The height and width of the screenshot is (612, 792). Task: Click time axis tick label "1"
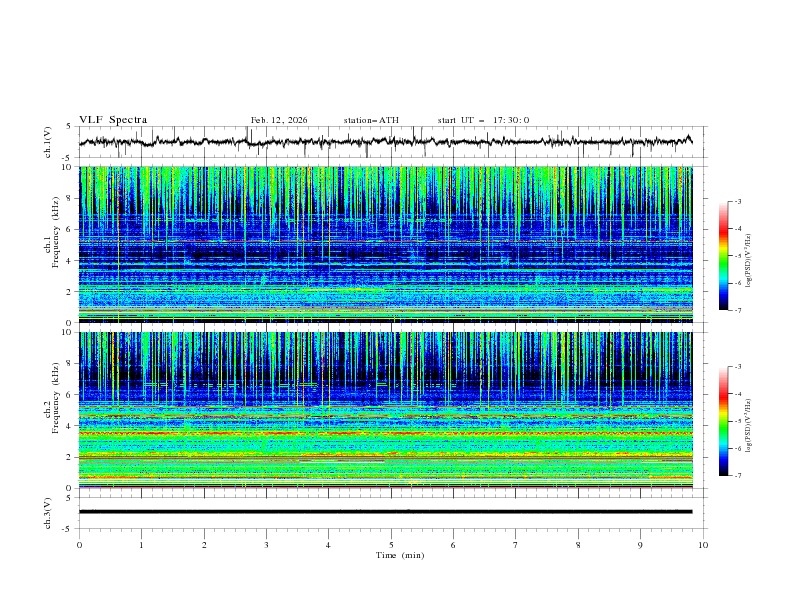pos(141,545)
